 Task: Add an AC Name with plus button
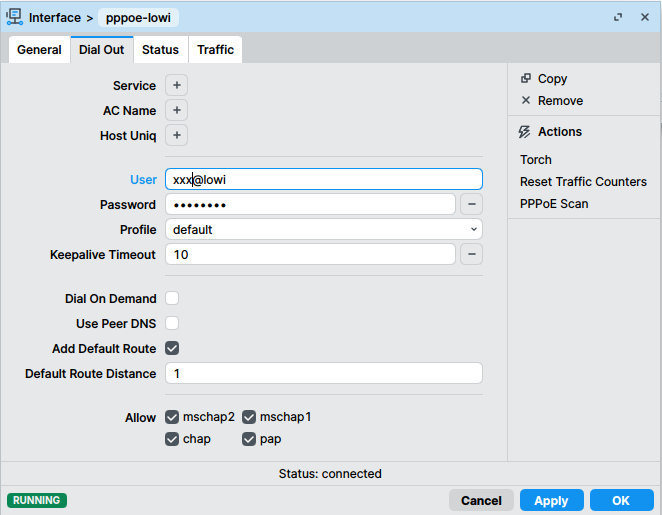[176, 110]
